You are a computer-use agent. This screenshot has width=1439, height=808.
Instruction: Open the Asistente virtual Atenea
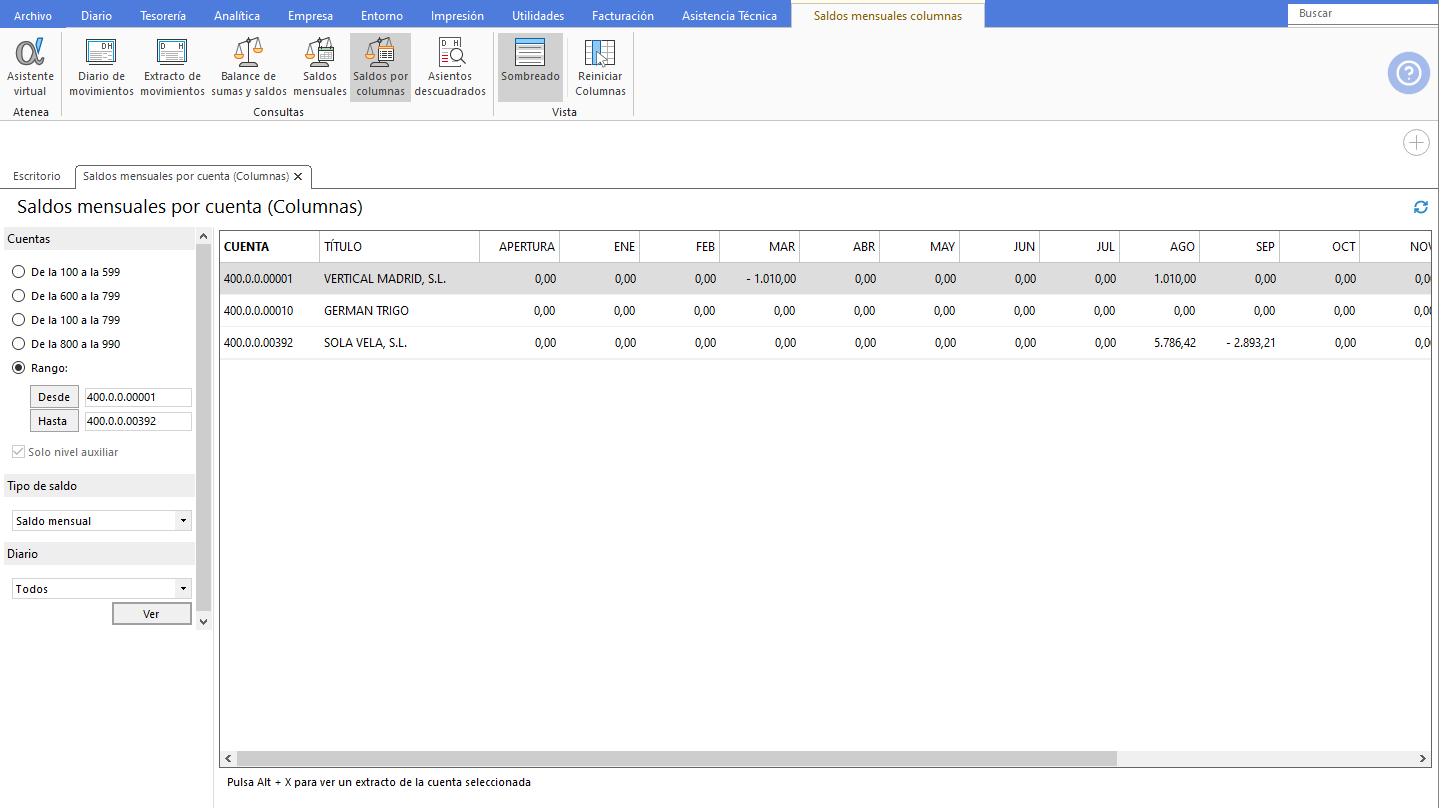click(30, 68)
